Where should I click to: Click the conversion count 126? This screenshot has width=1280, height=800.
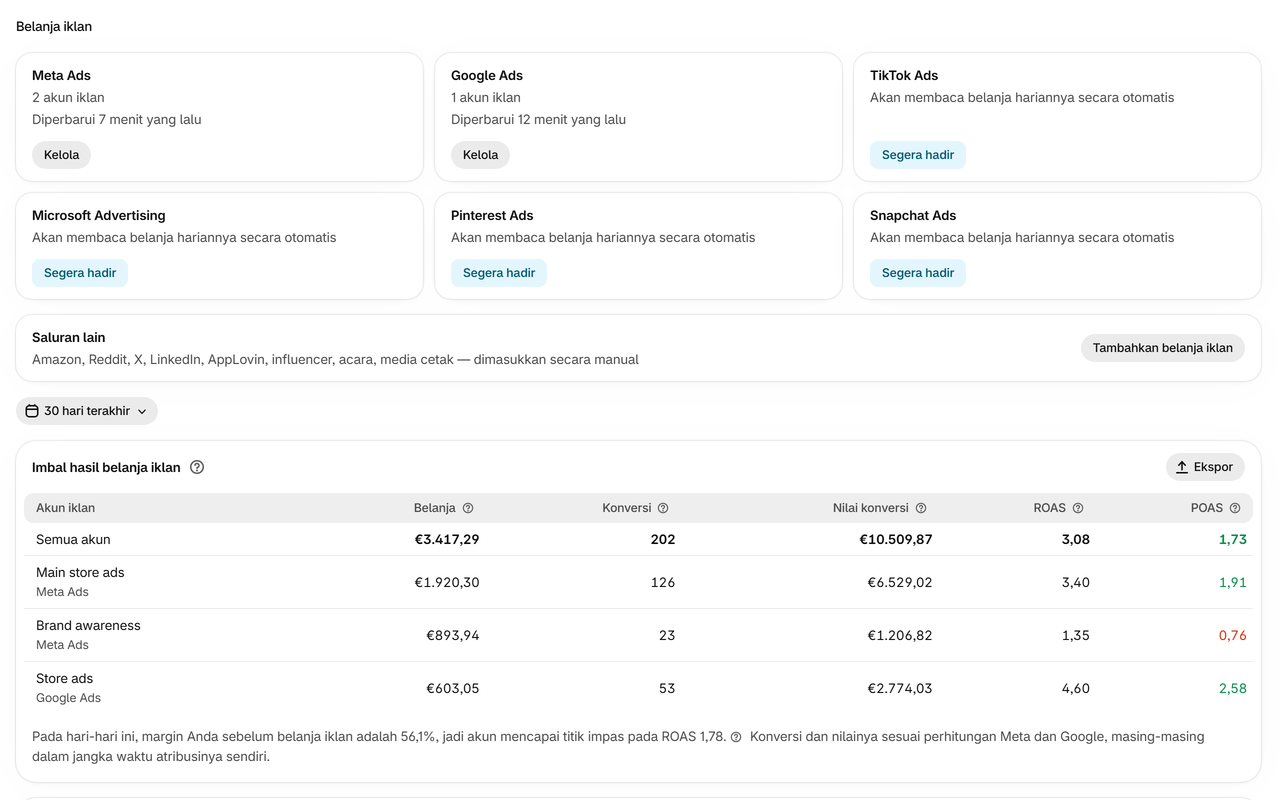pyautogui.click(x=663, y=582)
